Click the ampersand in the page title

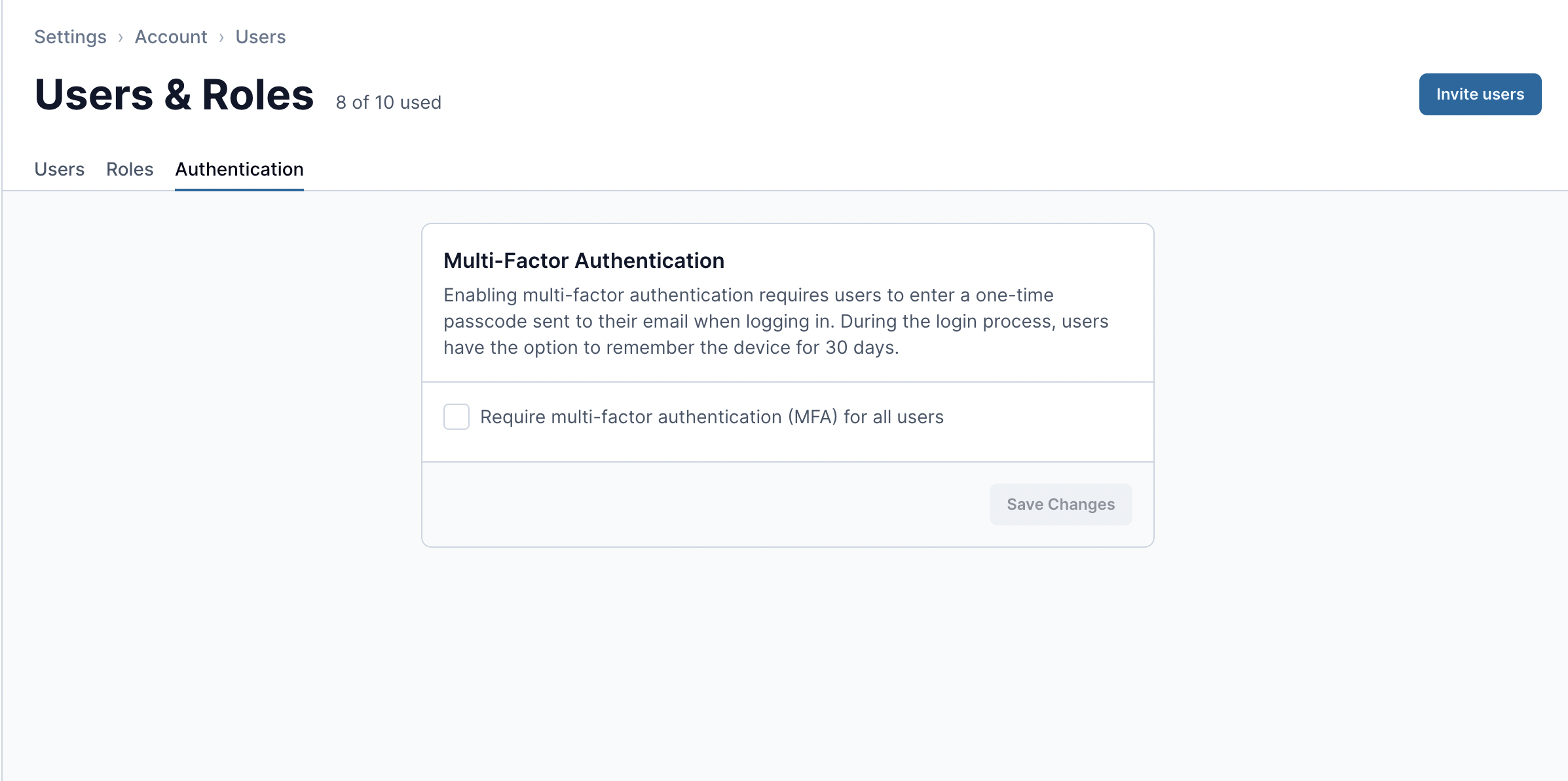coord(177,94)
